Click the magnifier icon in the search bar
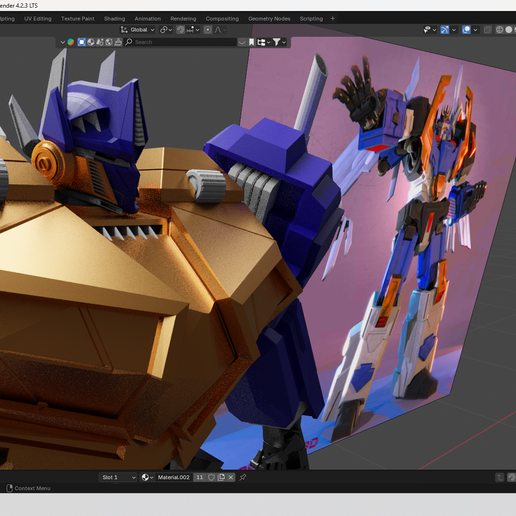Screen dimensions: 516x516 click(x=129, y=42)
